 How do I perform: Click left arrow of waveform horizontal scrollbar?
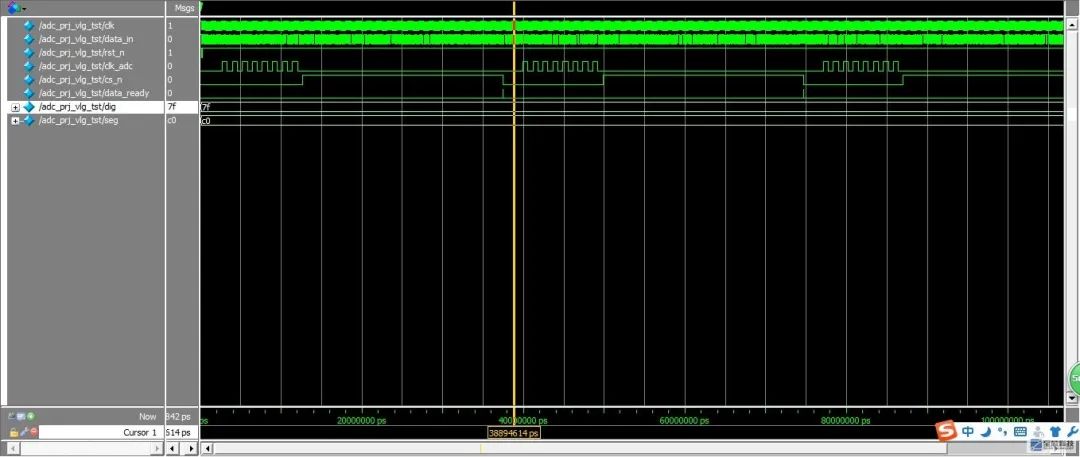pyautogui.click(x=207, y=449)
